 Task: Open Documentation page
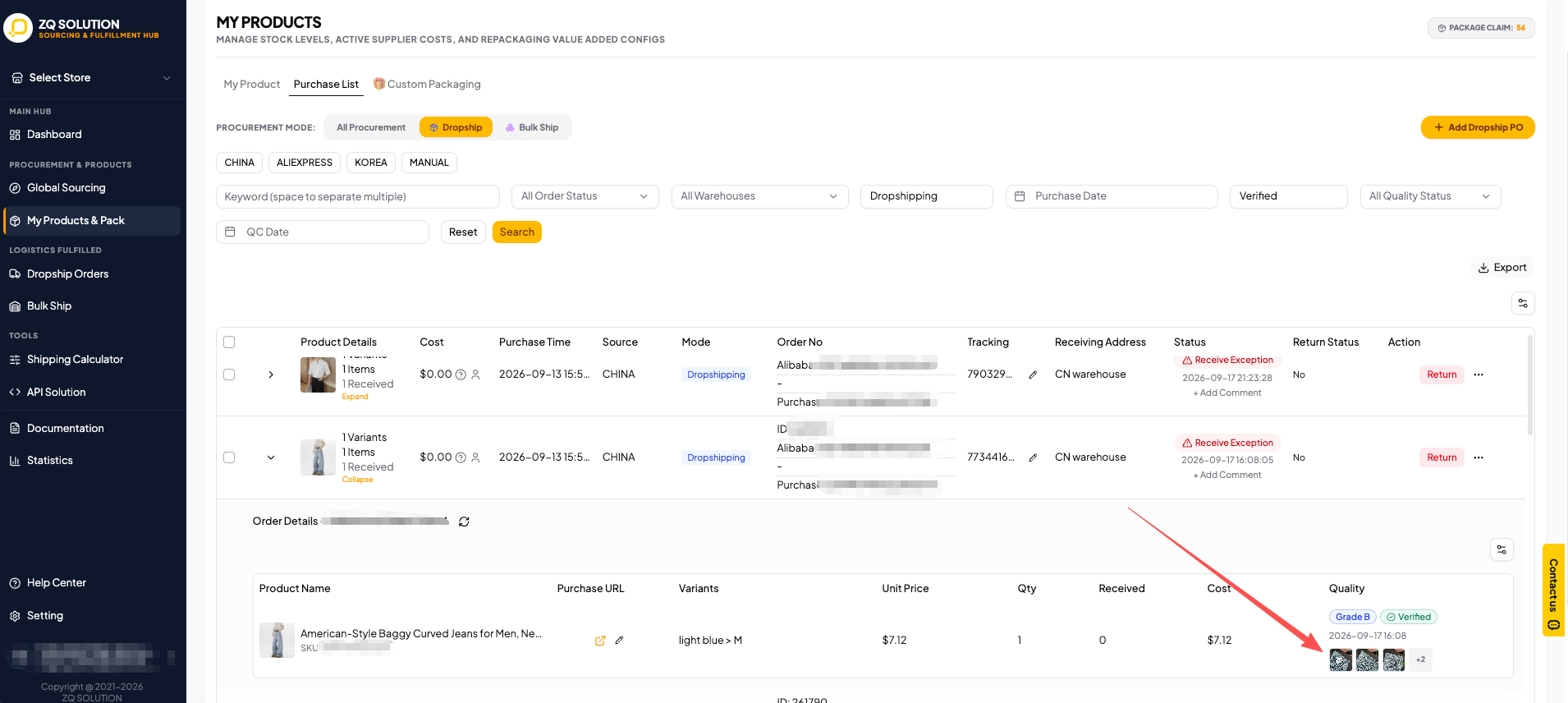(65, 429)
